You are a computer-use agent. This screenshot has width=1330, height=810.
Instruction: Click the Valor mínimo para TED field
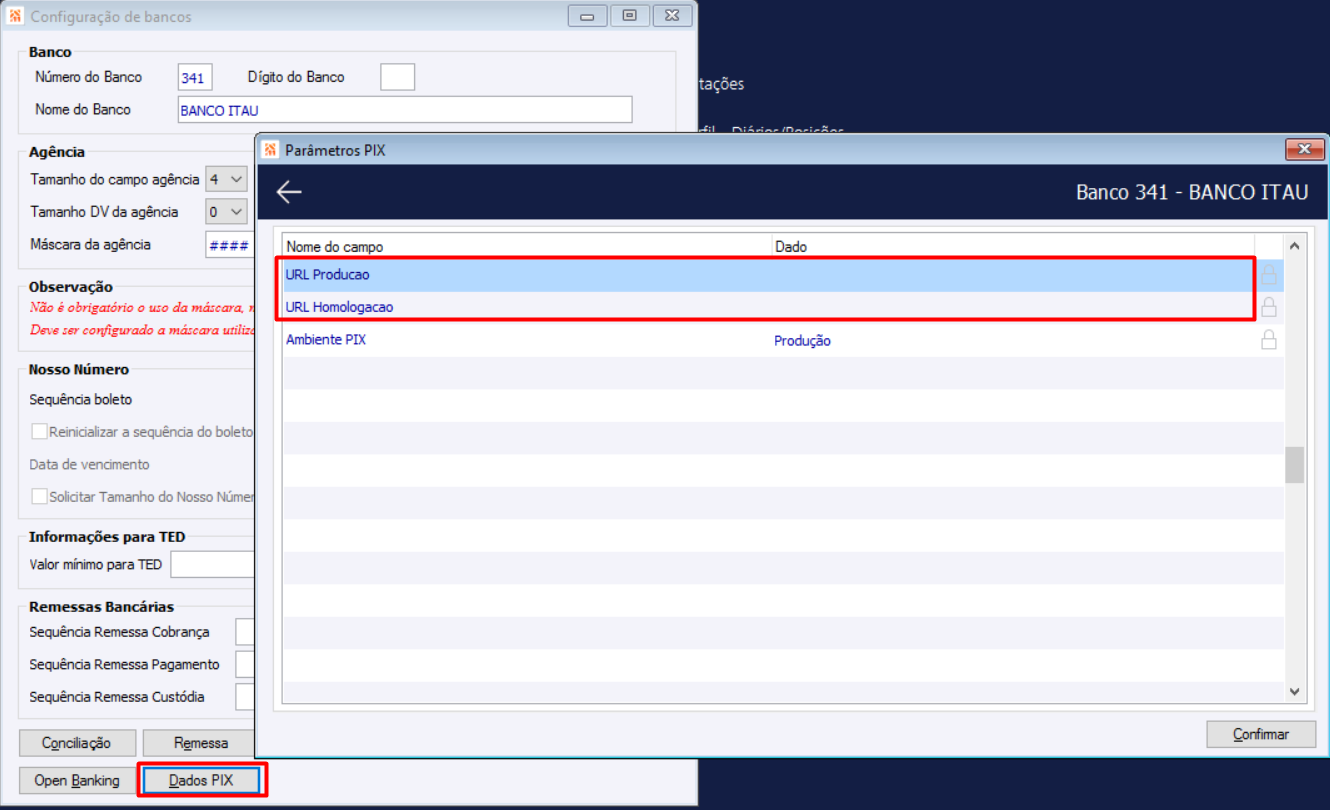pyautogui.click(x=213, y=565)
